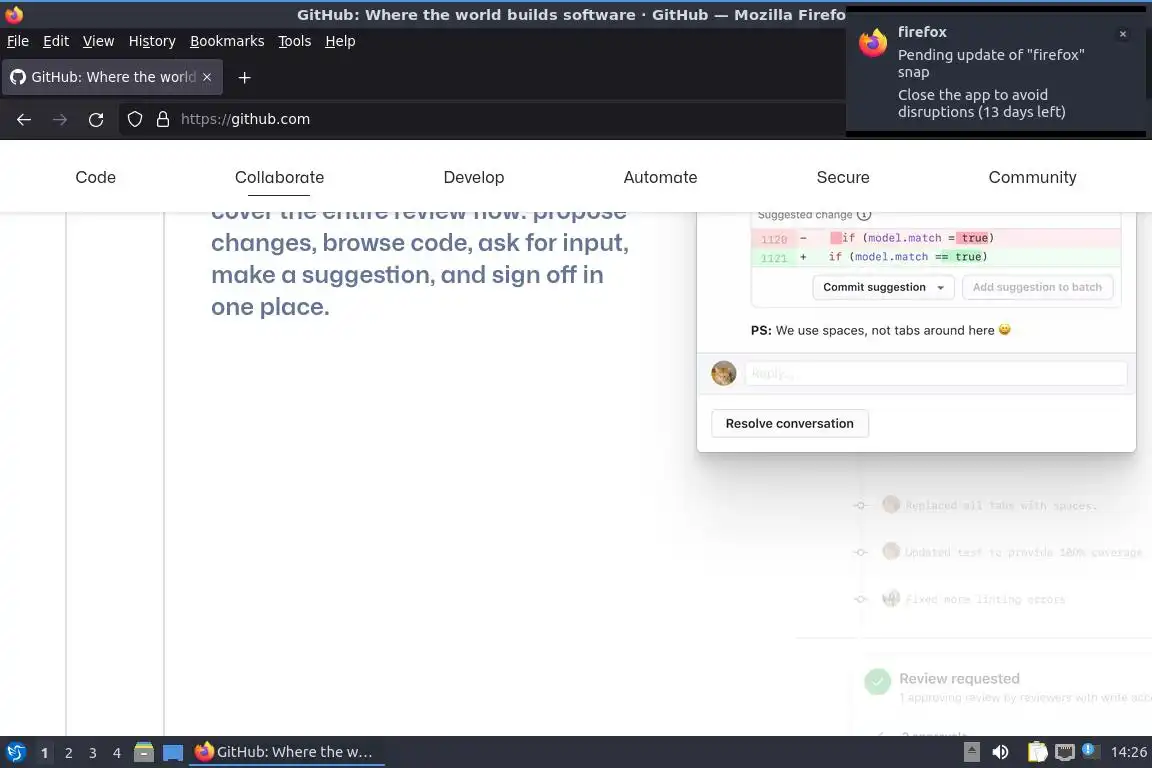This screenshot has width=1152, height=768.
Task: Open the tracking protection shield icon
Action: pyautogui.click(x=134, y=119)
